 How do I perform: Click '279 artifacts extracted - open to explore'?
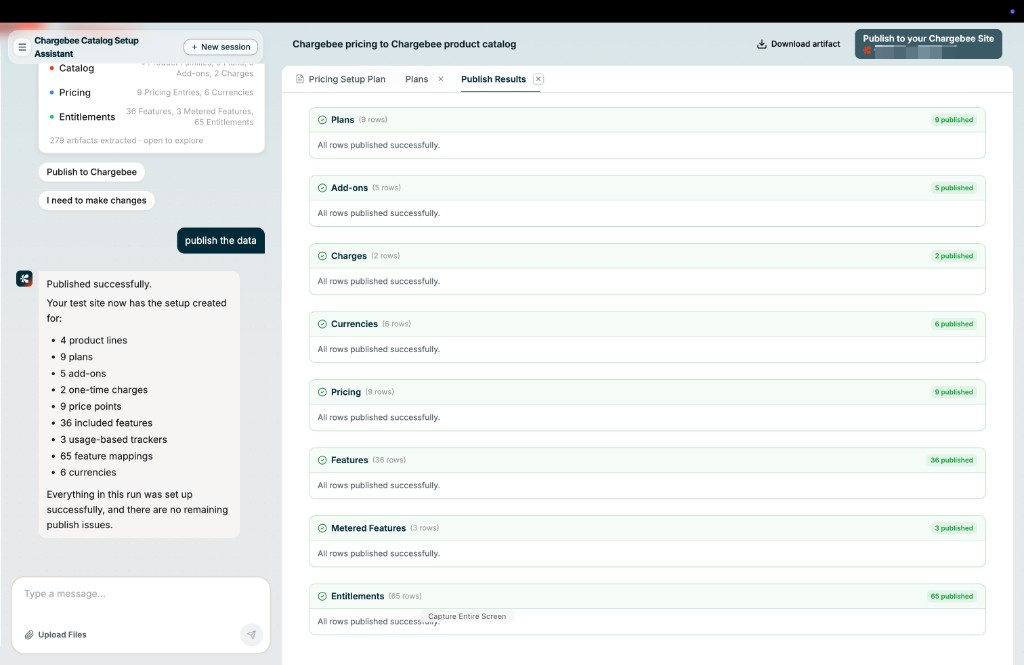pos(126,140)
